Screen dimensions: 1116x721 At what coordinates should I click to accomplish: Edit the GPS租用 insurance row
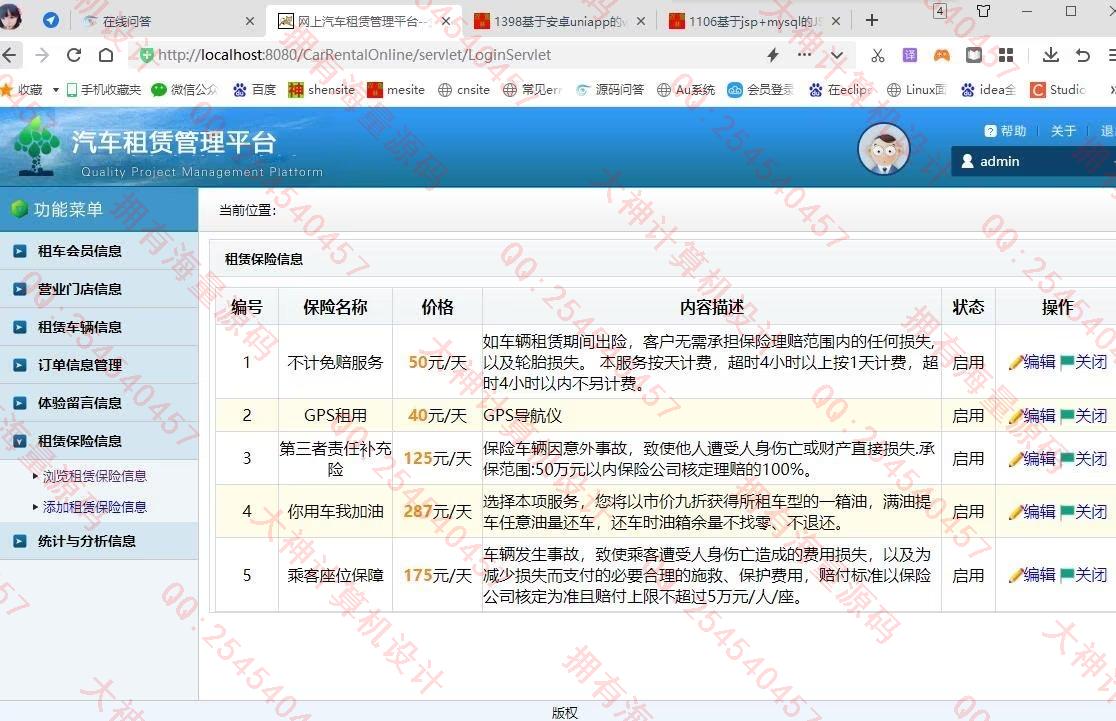coord(1032,416)
